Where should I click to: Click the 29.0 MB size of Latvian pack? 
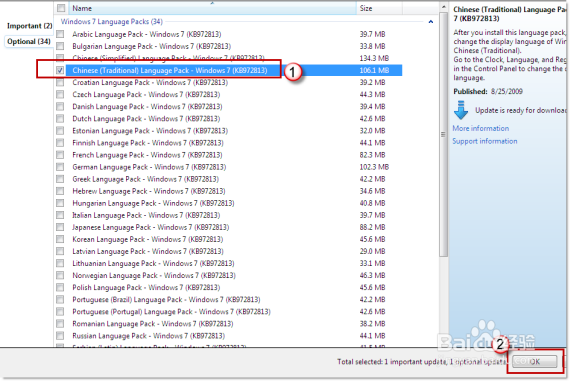(372, 251)
